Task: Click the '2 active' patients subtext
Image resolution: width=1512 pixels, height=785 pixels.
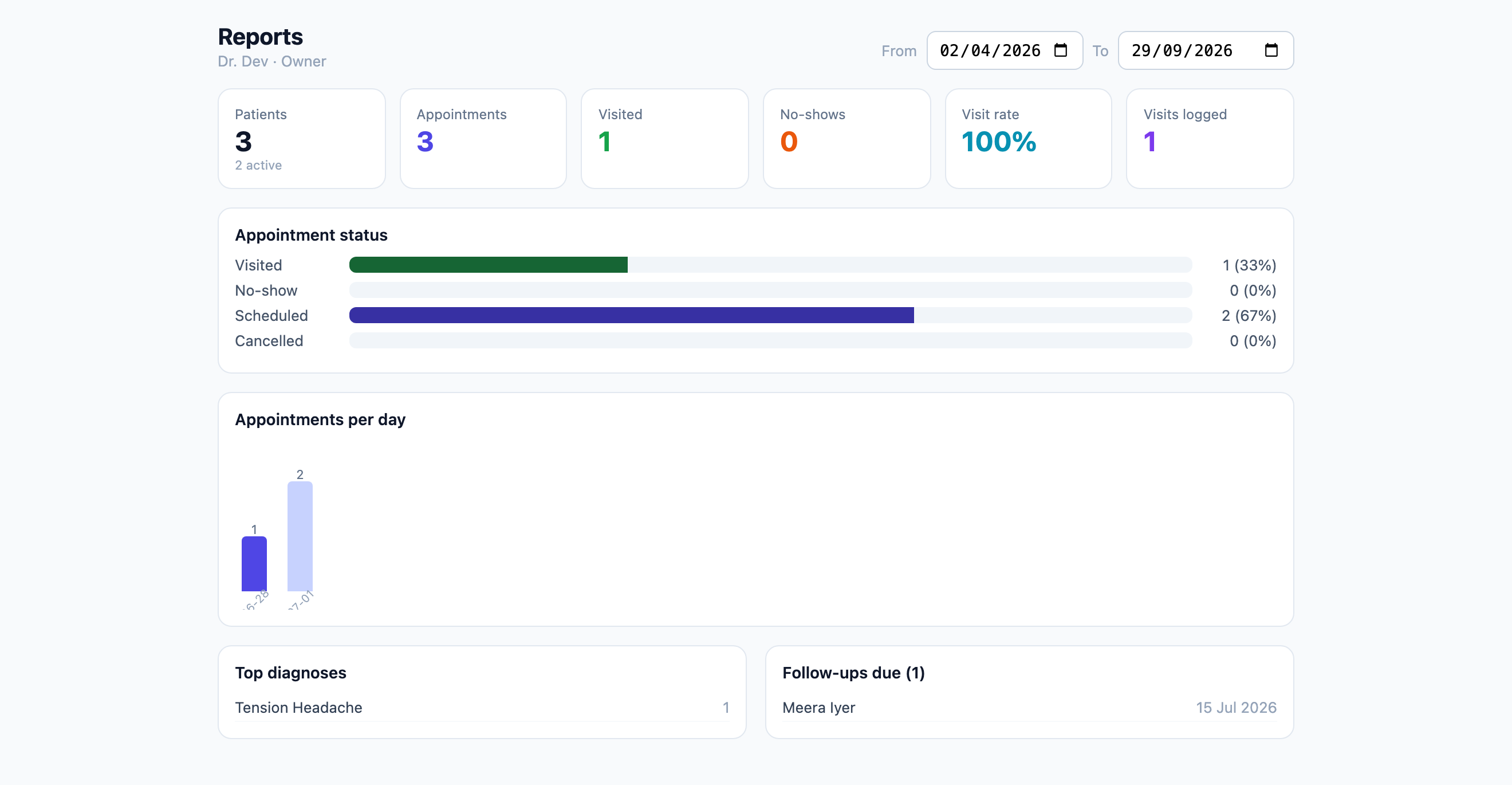Action: point(258,166)
